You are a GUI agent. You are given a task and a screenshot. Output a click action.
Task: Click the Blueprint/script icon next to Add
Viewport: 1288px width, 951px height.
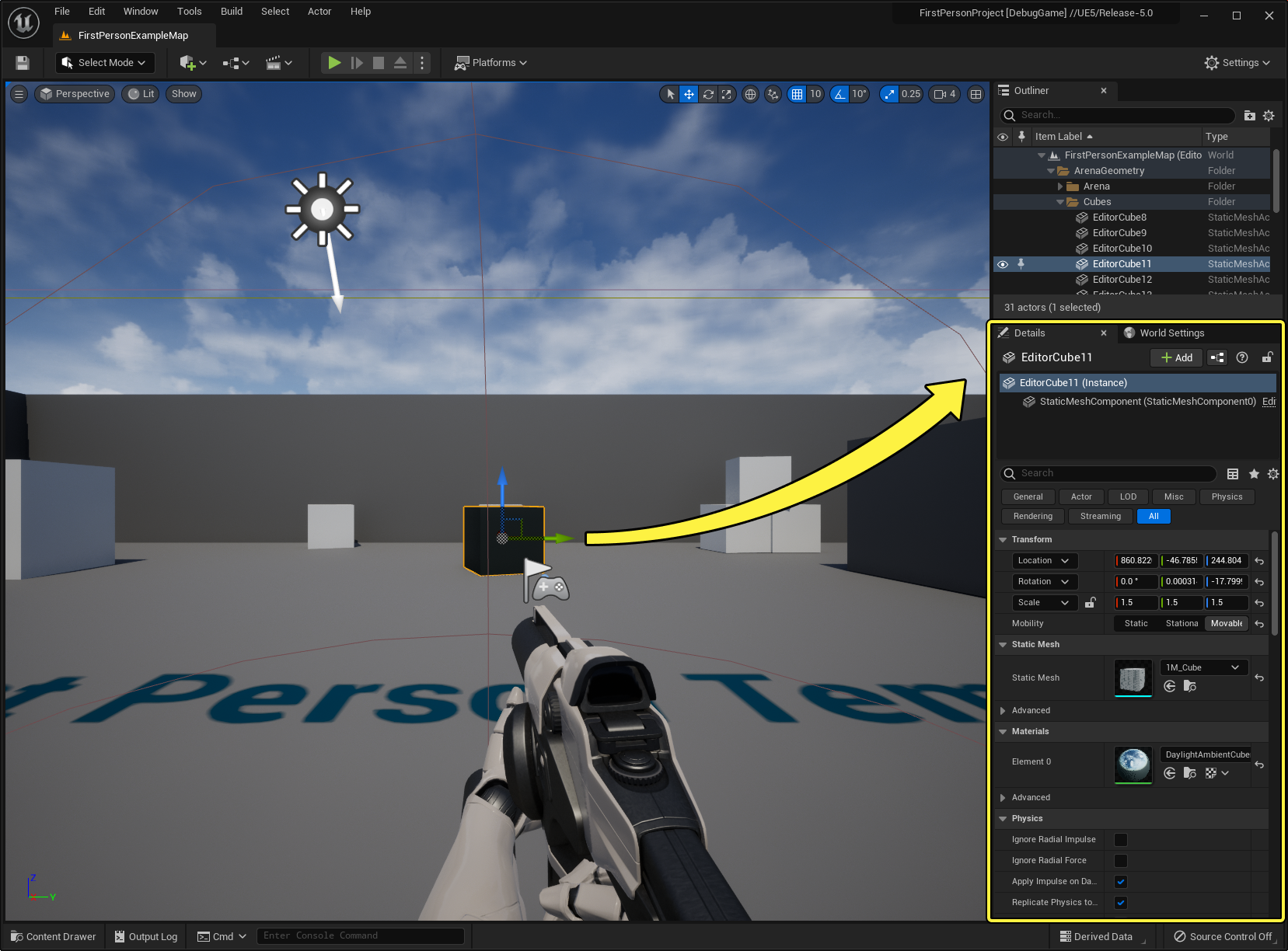[1217, 357]
